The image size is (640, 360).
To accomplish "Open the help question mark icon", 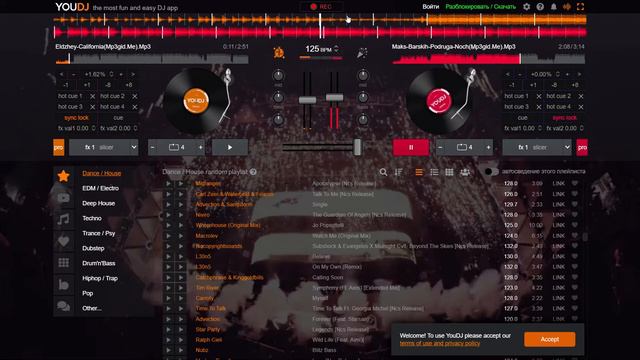I will [540, 7].
